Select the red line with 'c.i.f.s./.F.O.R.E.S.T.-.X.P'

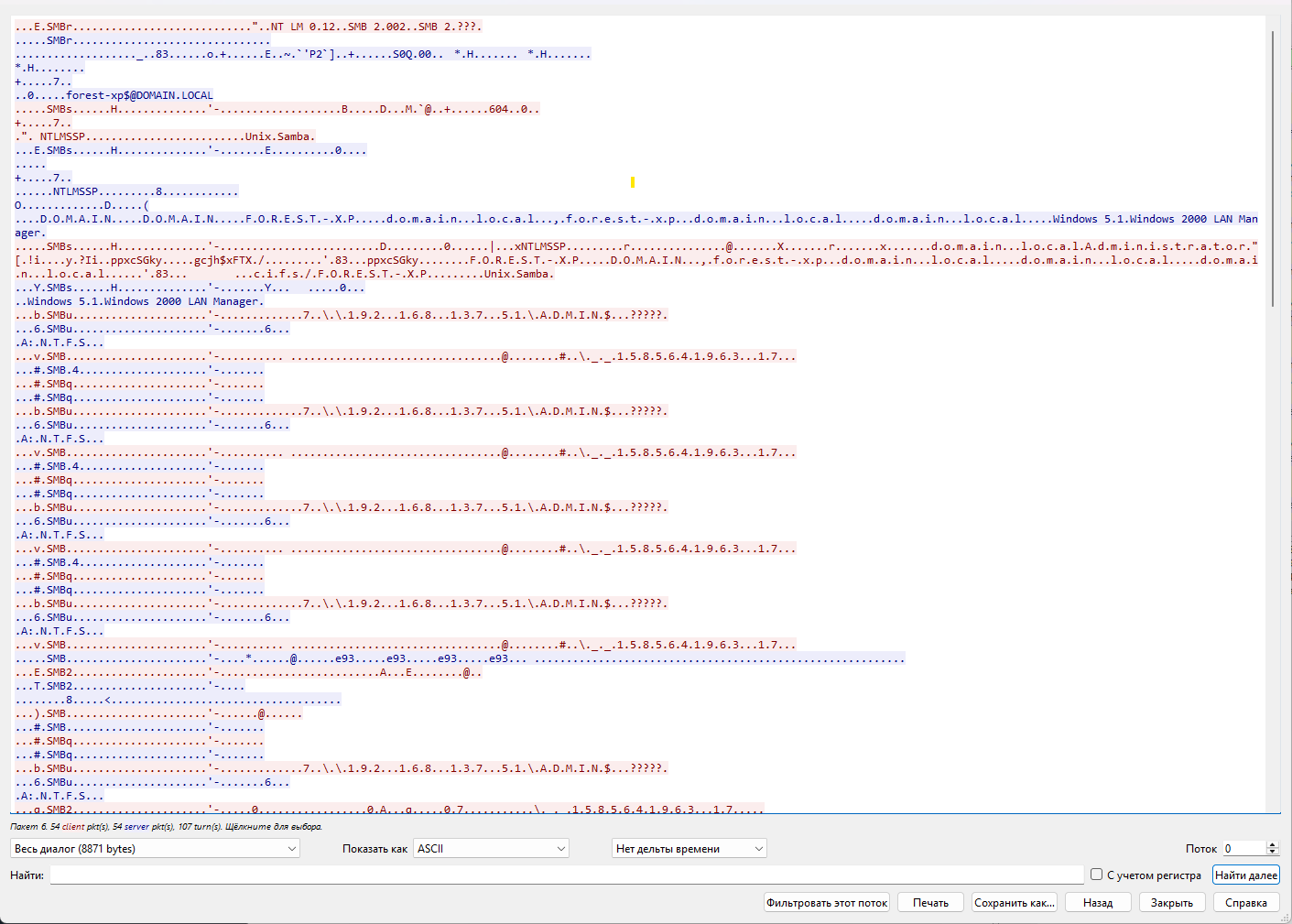[285, 274]
